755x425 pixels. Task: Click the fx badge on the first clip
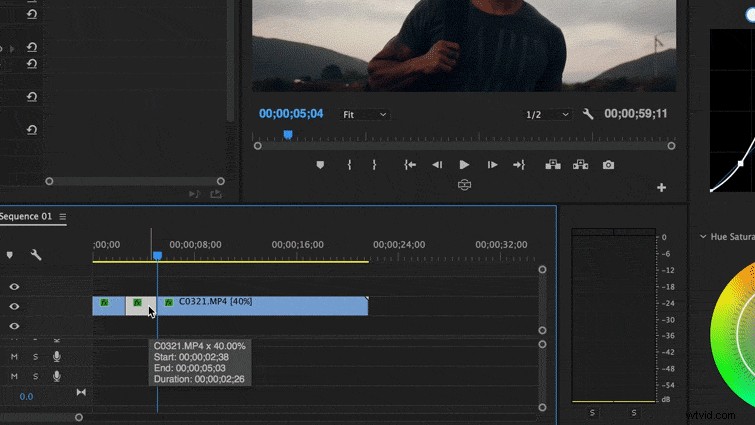[x=104, y=302]
